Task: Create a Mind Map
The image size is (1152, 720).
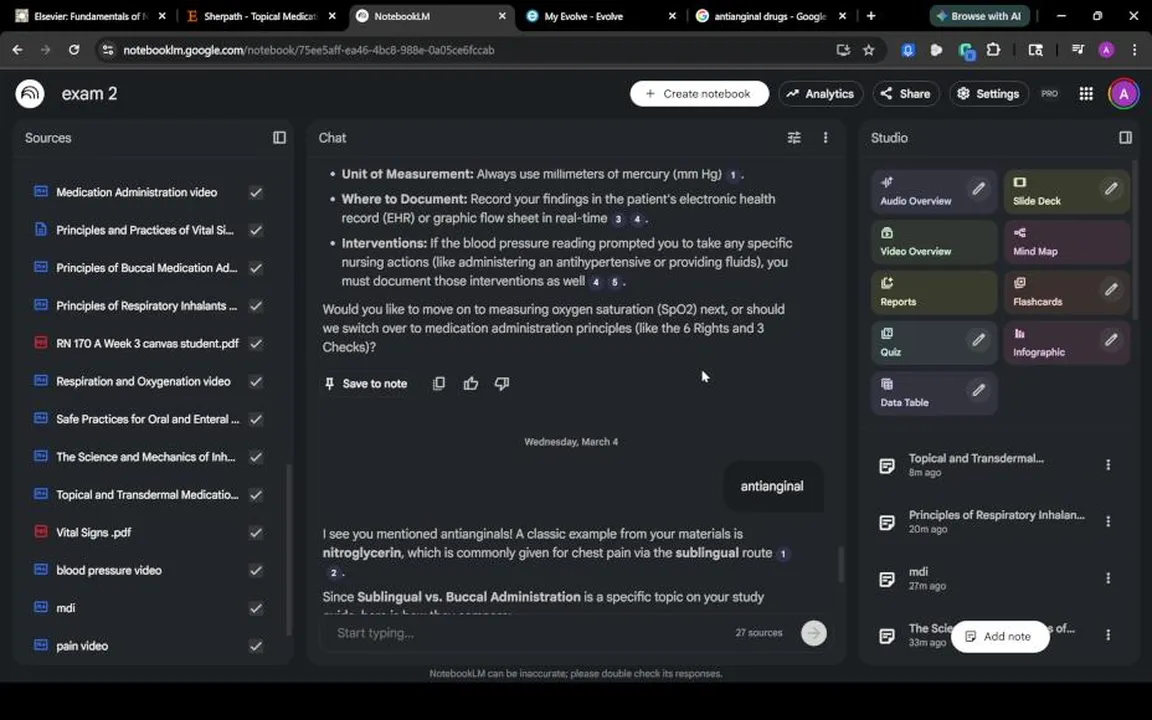Action: click(1066, 242)
